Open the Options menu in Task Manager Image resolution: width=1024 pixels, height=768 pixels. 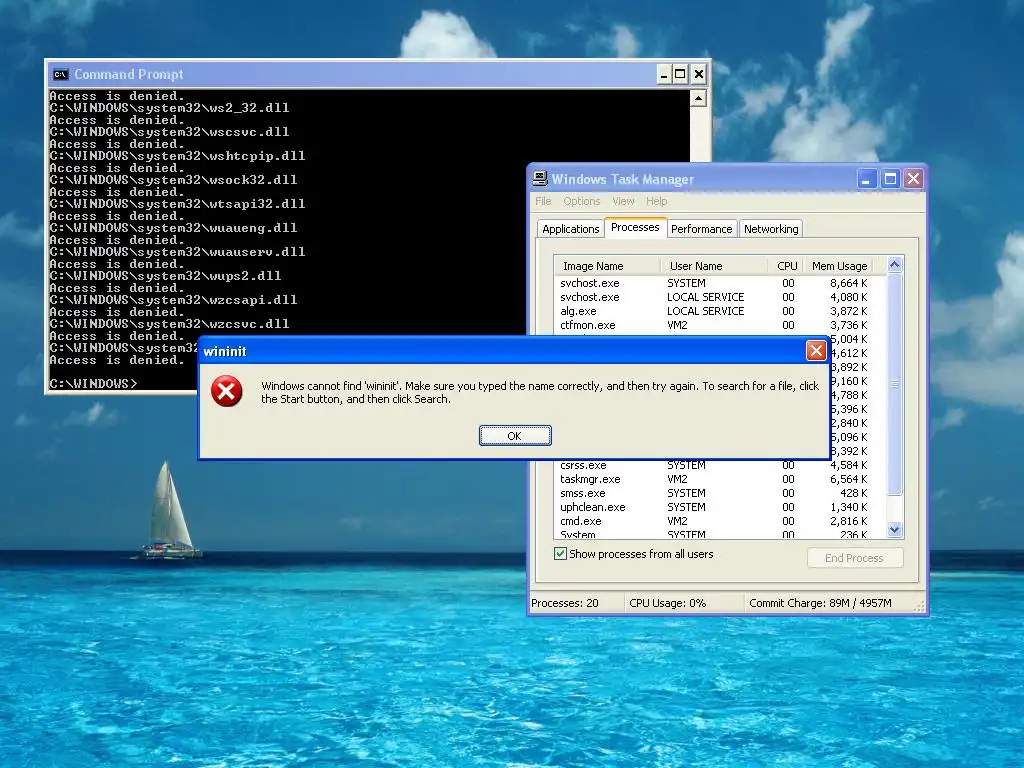coord(581,201)
